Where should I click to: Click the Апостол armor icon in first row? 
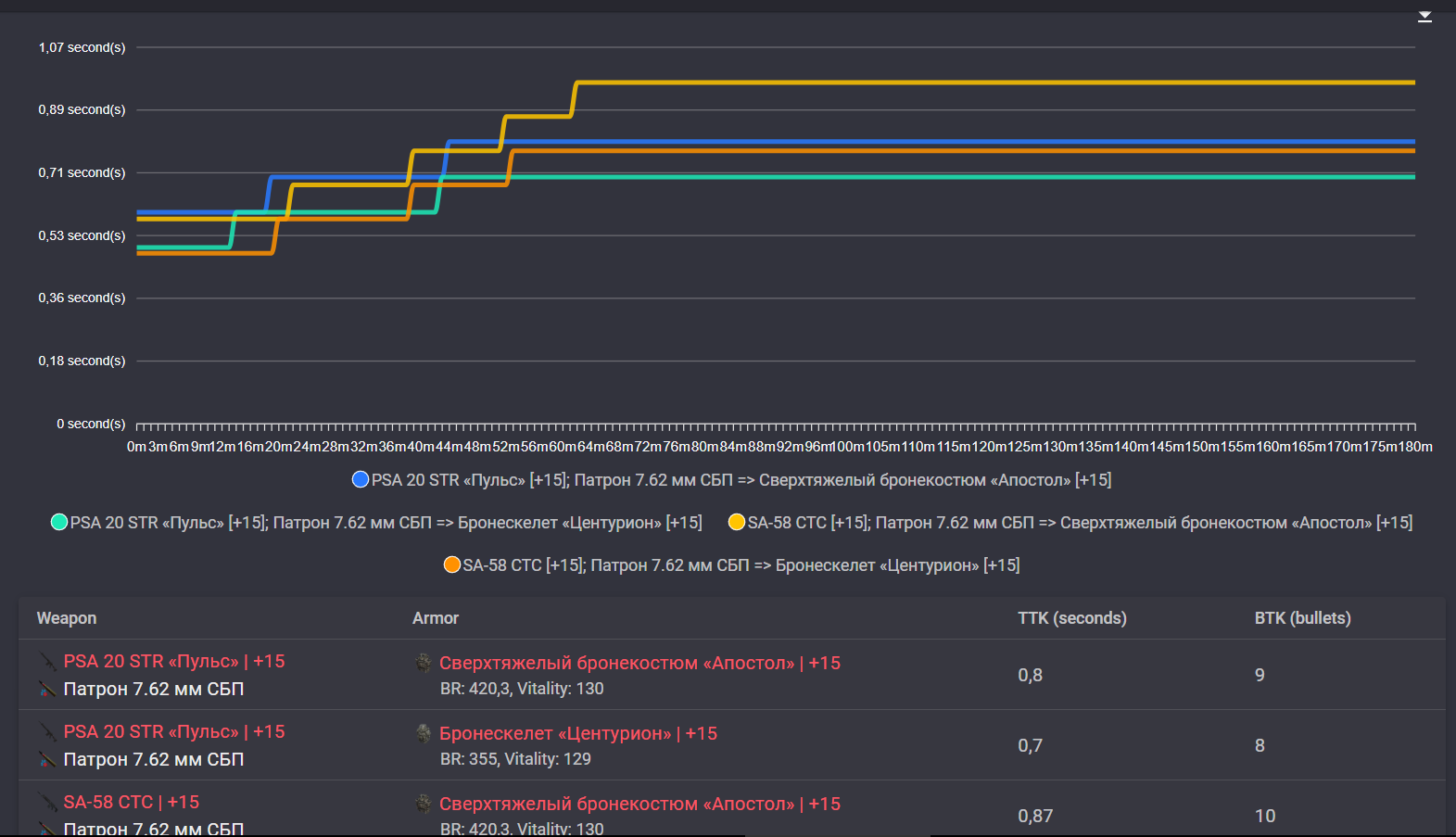(424, 663)
